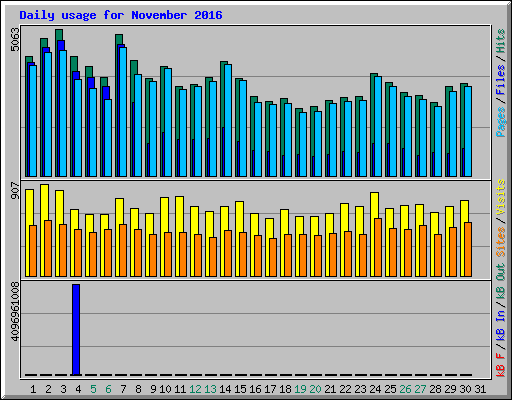Click the orange sites bar for day 24
512x400 pixels.
[x=378, y=247]
